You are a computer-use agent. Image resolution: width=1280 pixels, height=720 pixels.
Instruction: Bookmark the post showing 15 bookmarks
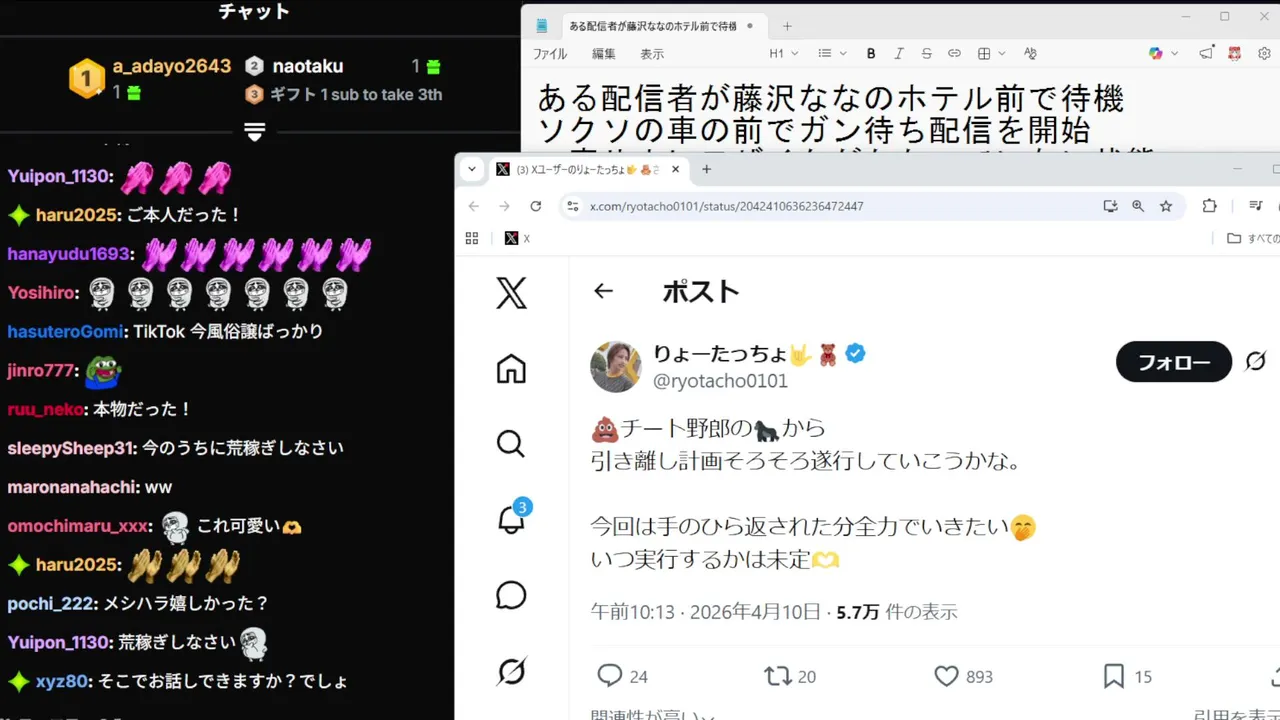click(x=1113, y=676)
